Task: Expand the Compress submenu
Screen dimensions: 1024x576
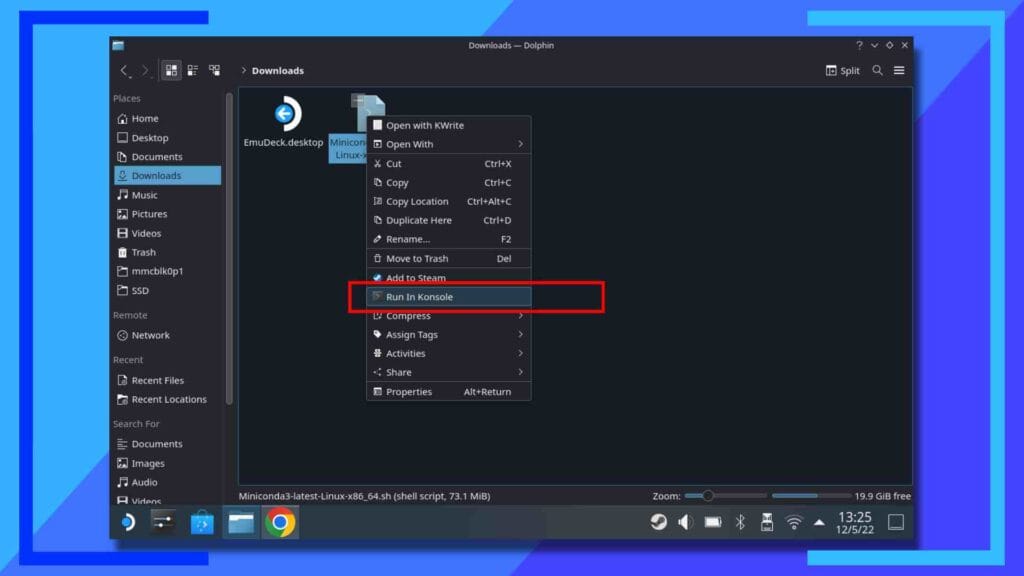Action: pyautogui.click(x=449, y=316)
